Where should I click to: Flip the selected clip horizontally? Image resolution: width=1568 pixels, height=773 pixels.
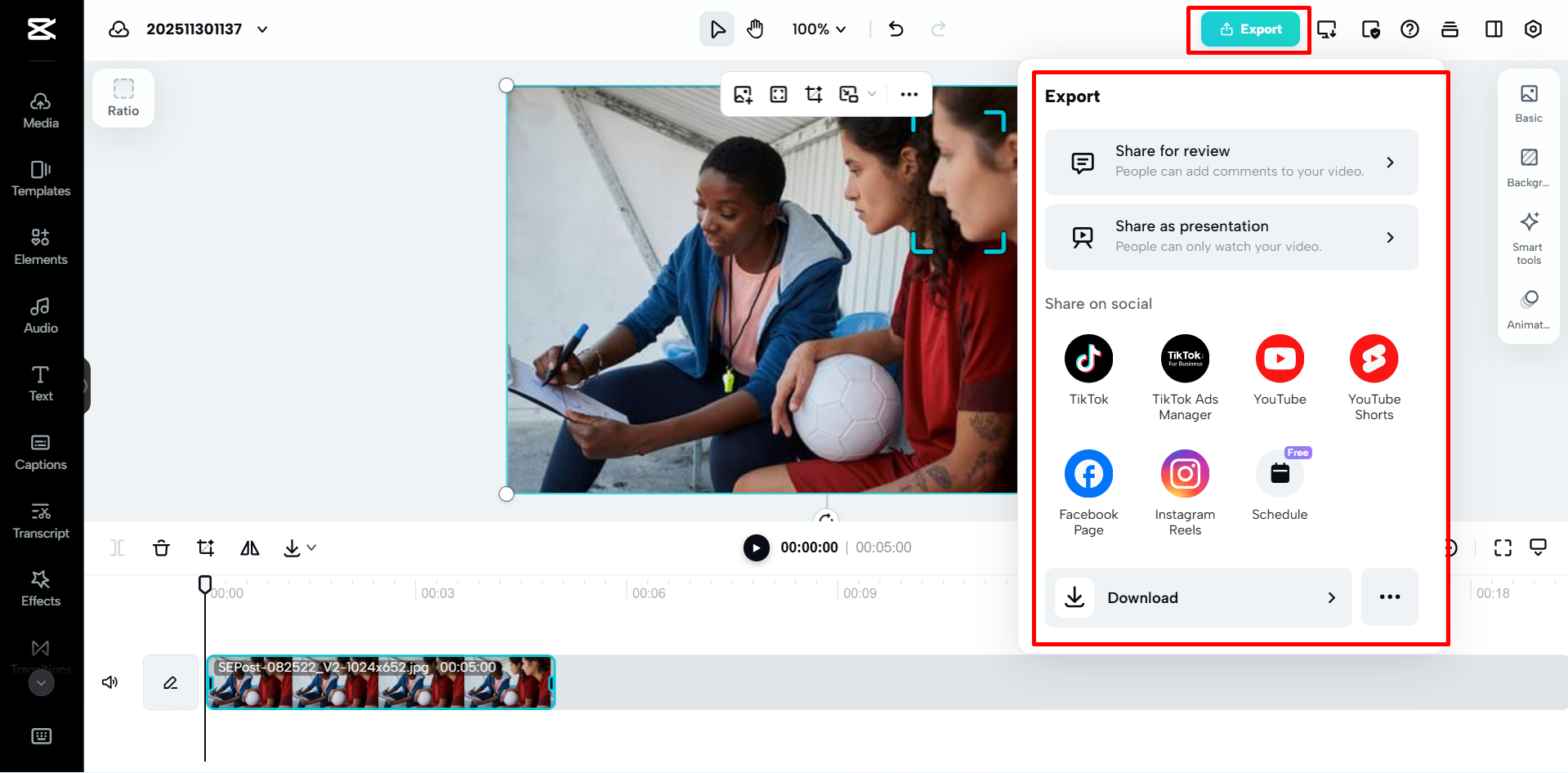250,547
